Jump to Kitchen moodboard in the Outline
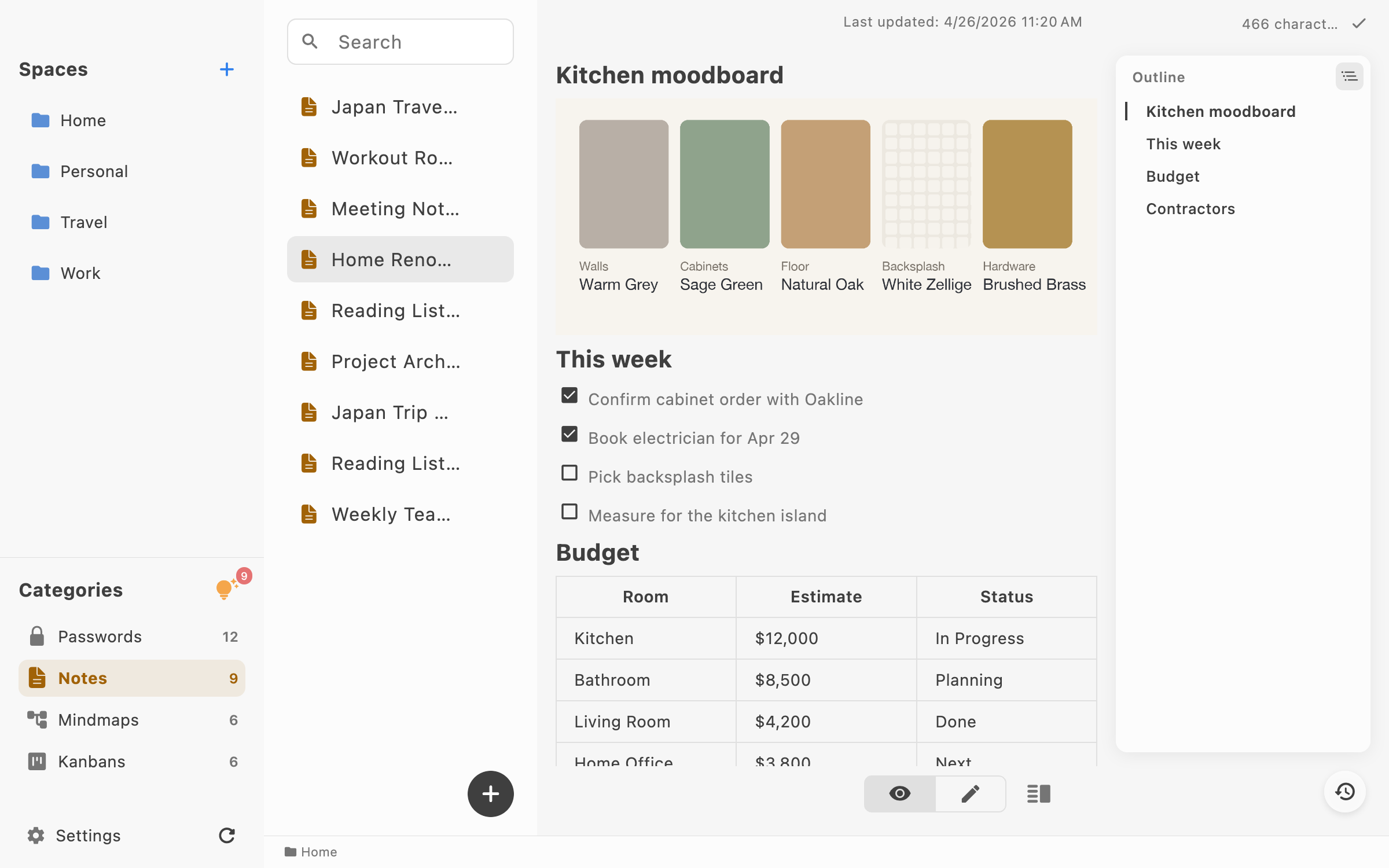Viewport: 1389px width, 868px height. point(1221,112)
